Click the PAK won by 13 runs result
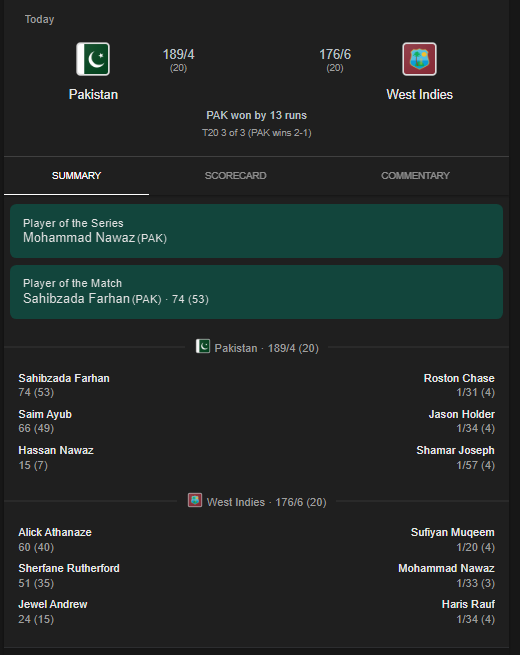This screenshot has width=520, height=655. [x=256, y=115]
